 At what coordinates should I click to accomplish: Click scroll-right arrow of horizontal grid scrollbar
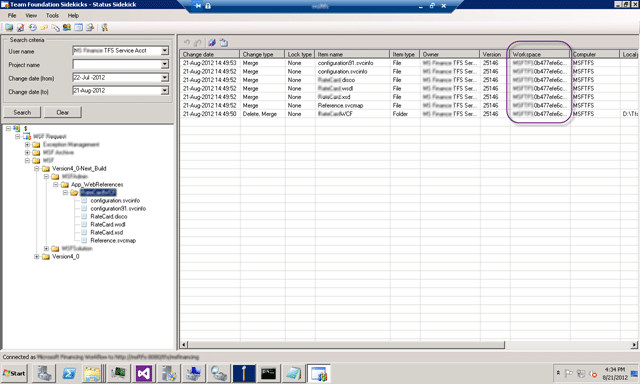pyautogui.click(x=634, y=345)
